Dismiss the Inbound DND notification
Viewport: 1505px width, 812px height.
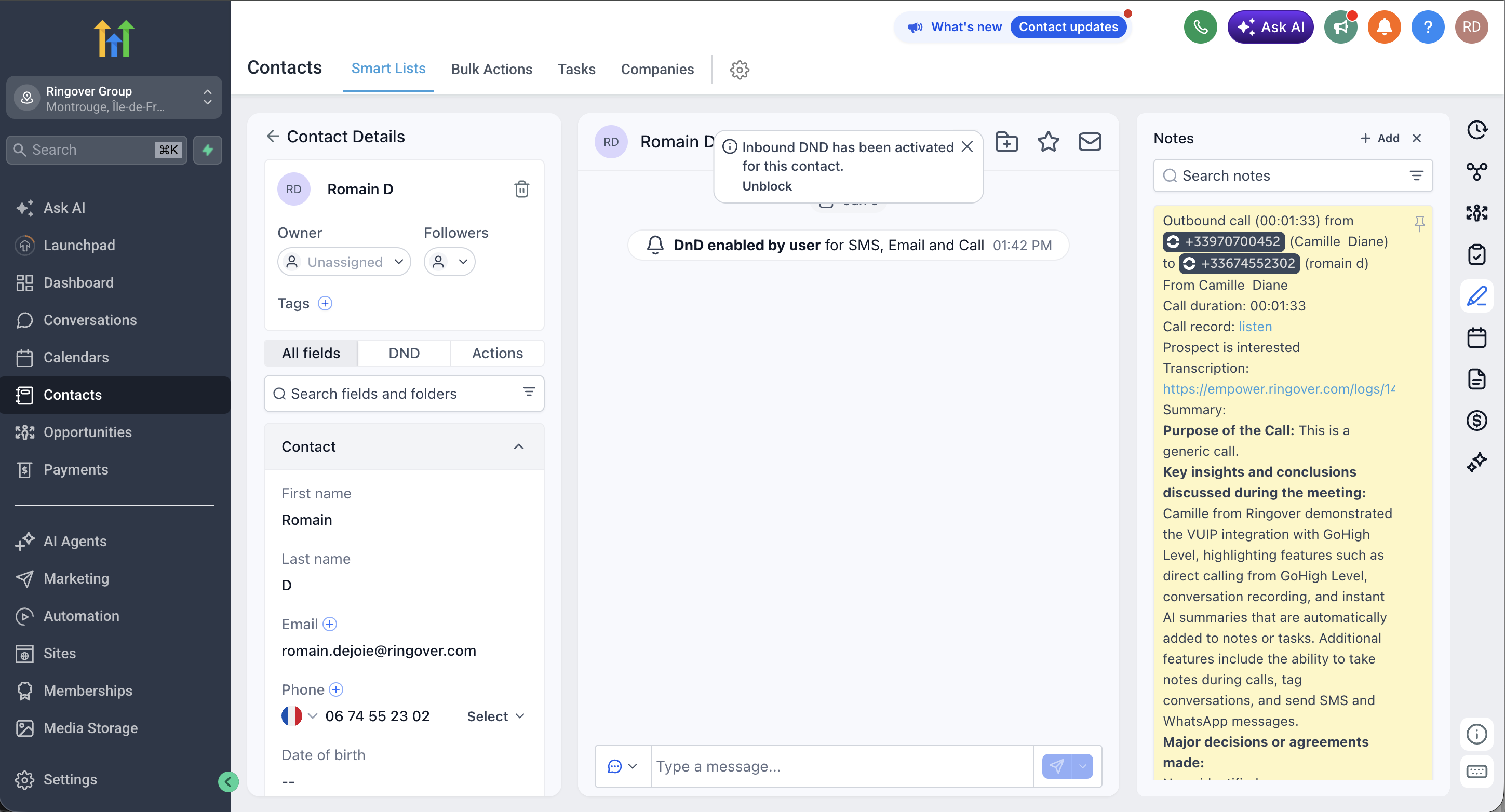pyautogui.click(x=967, y=146)
